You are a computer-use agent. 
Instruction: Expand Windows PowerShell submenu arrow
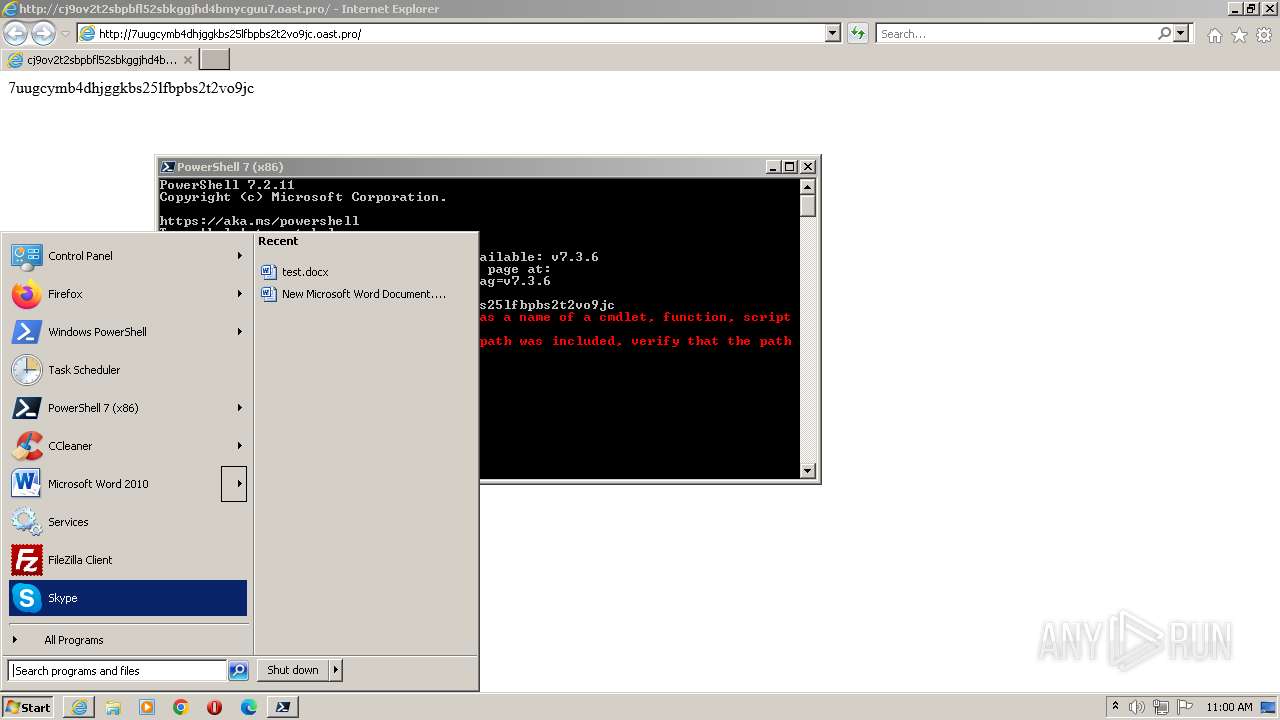(239, 332)
